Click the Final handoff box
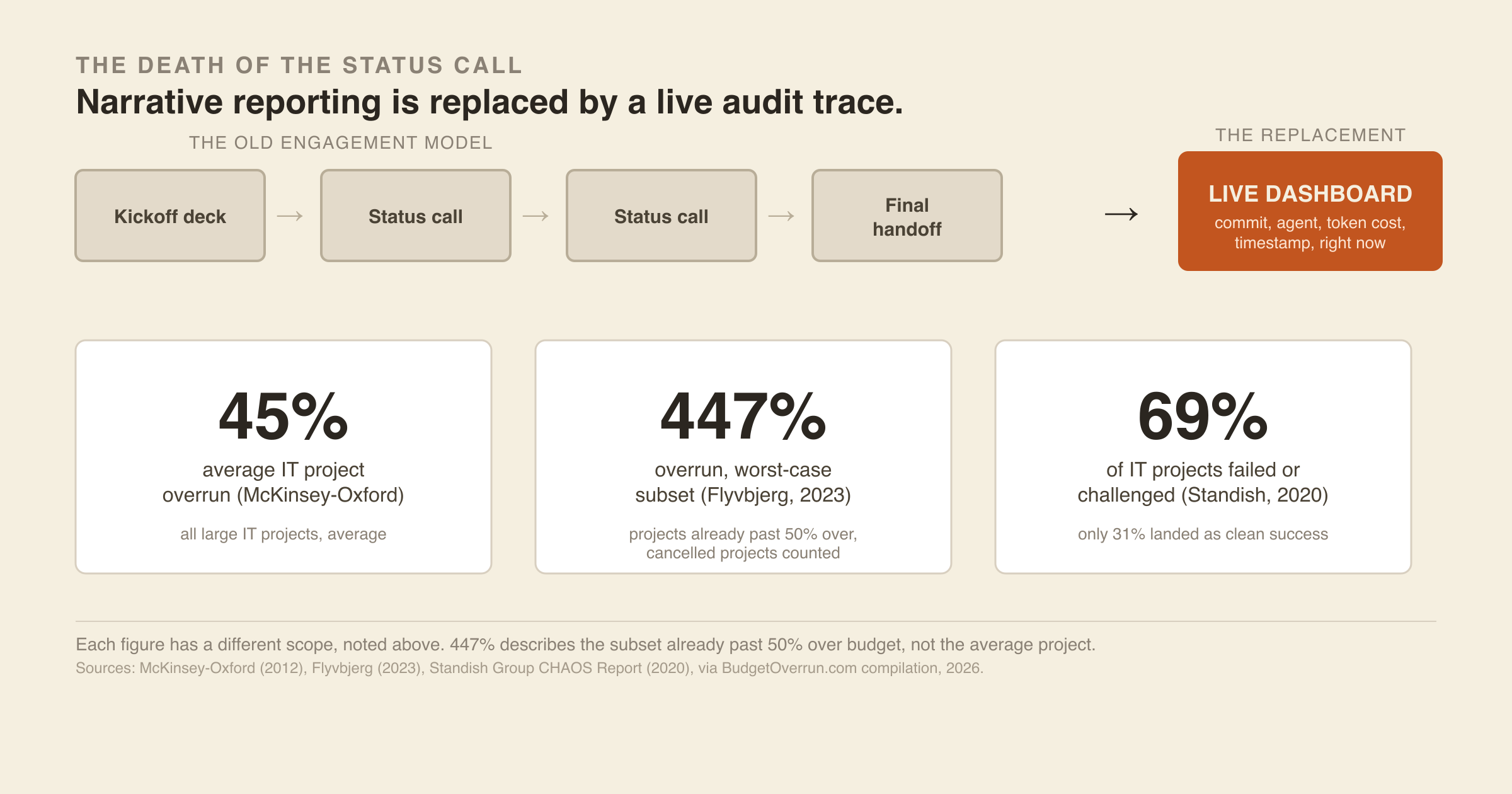 (x=907, y=216)
